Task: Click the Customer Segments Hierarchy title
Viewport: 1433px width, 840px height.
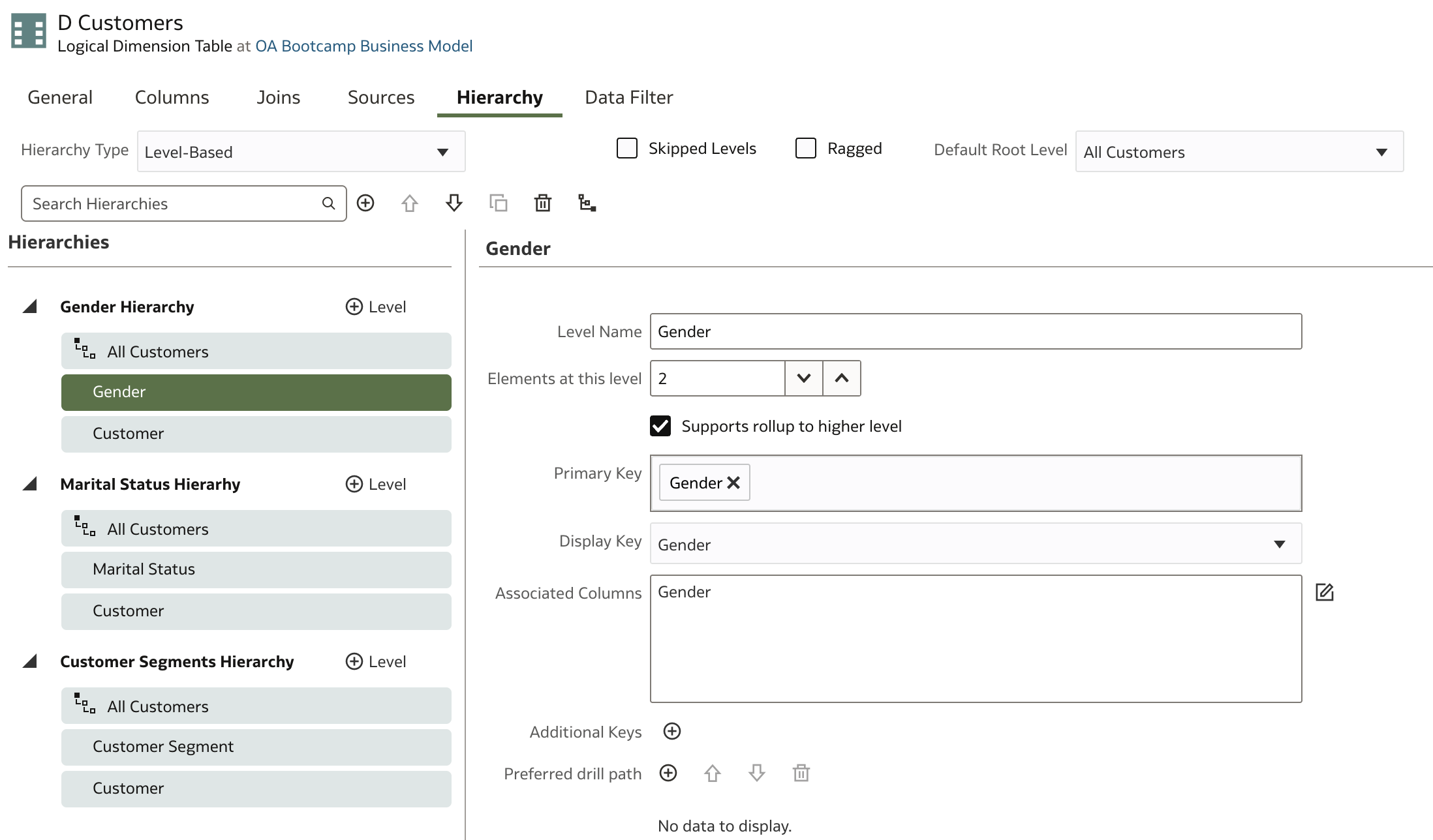Action: click(177, 661)
